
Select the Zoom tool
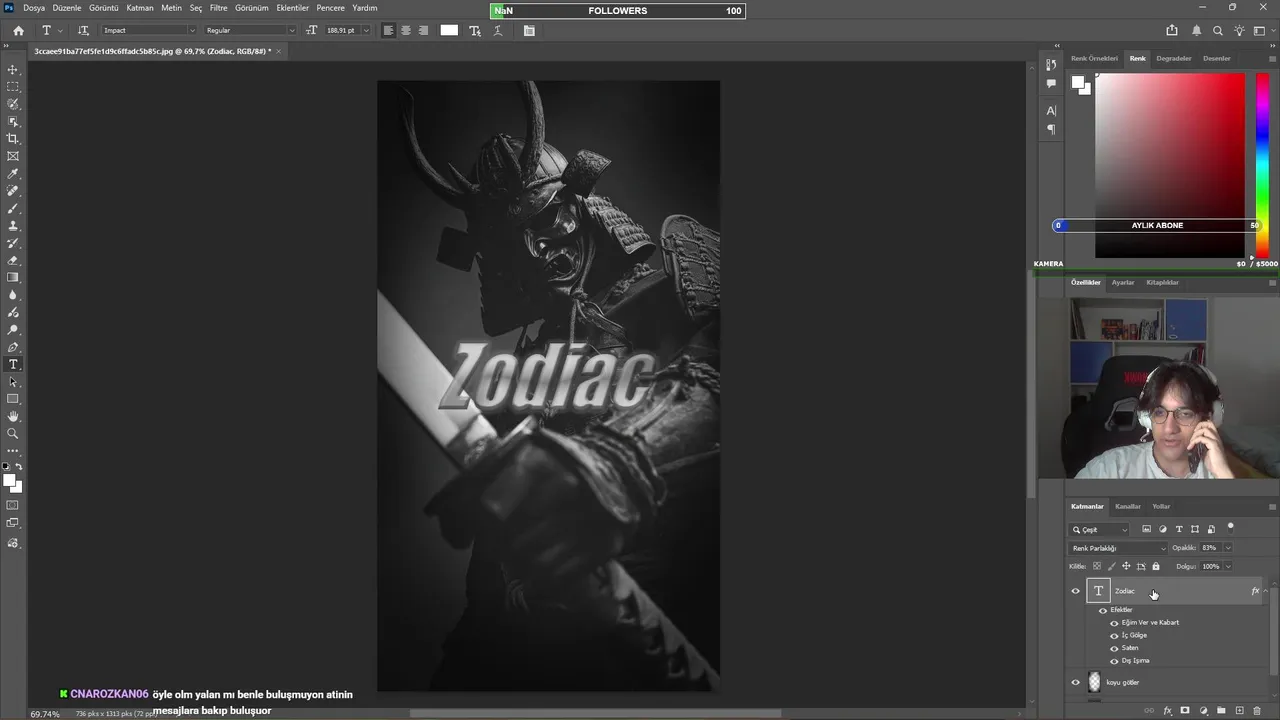(13, 434)
